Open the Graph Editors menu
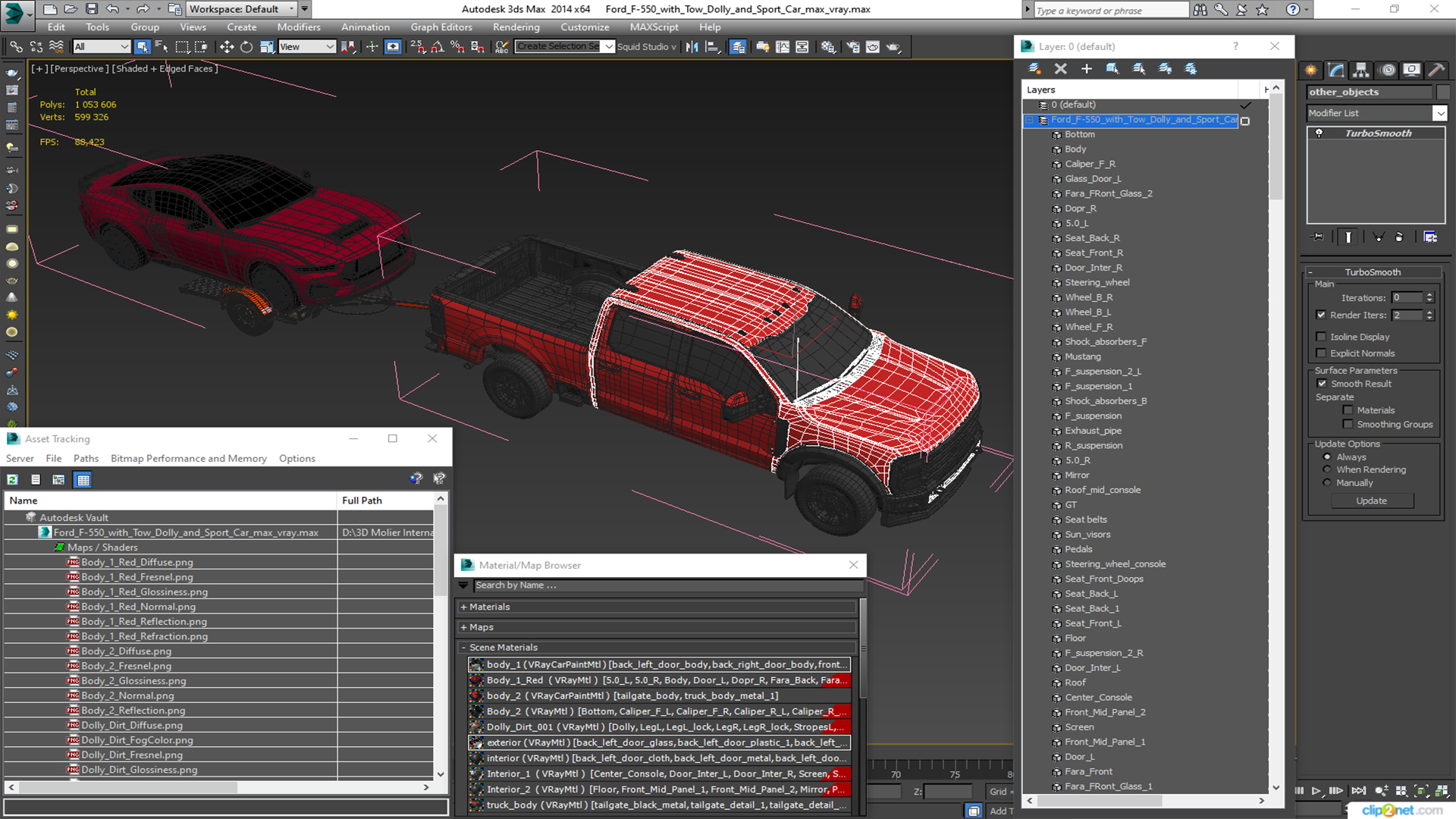The height and width of the screenshot is (819, 1456). [441, 27]
